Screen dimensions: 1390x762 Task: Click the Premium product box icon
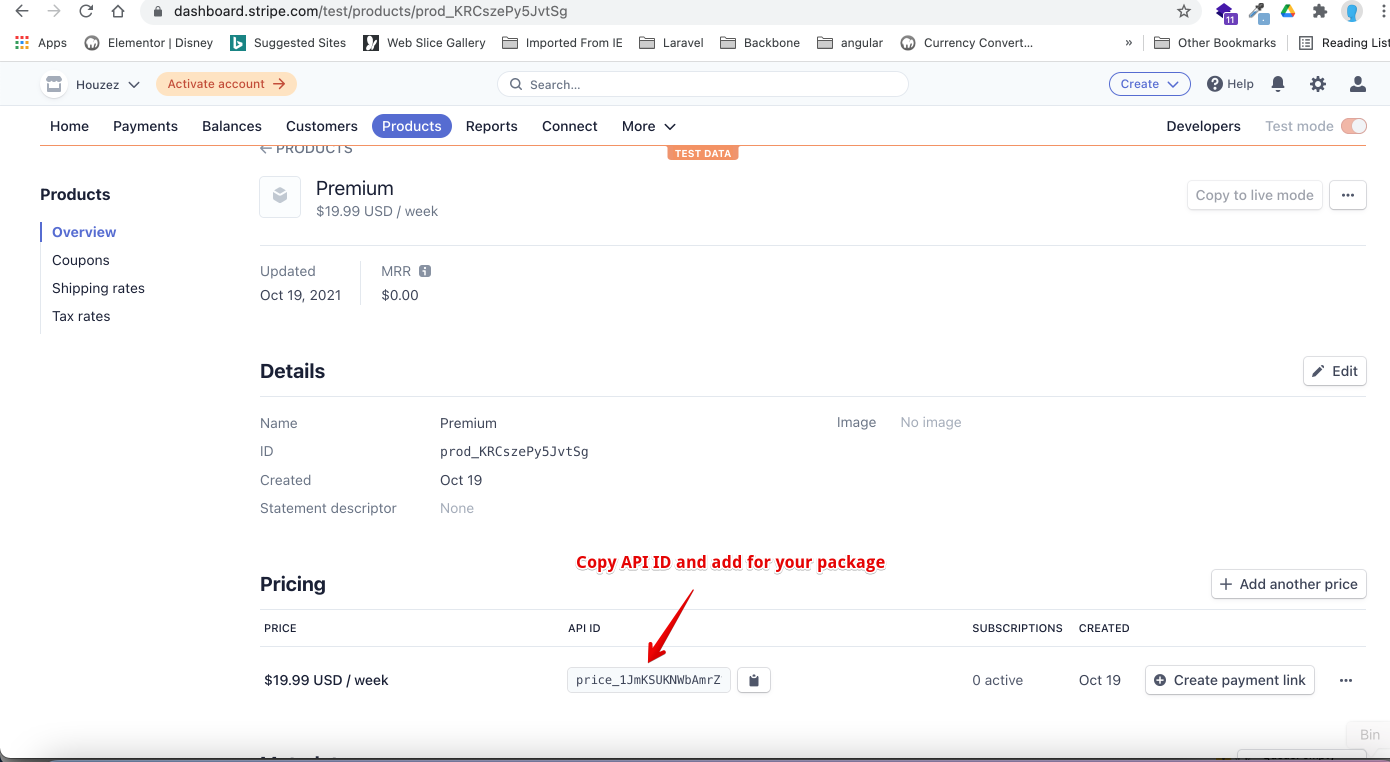point(280,196)
